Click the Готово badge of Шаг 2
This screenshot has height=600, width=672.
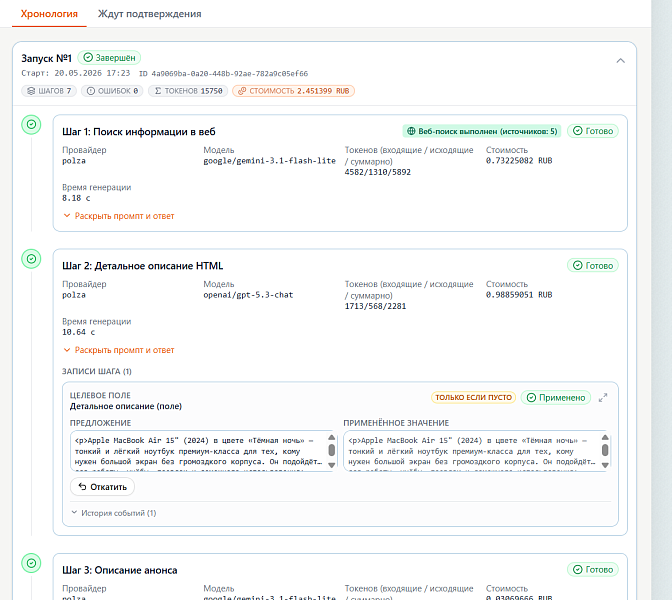pyautogui.click(x=593, y=265)
